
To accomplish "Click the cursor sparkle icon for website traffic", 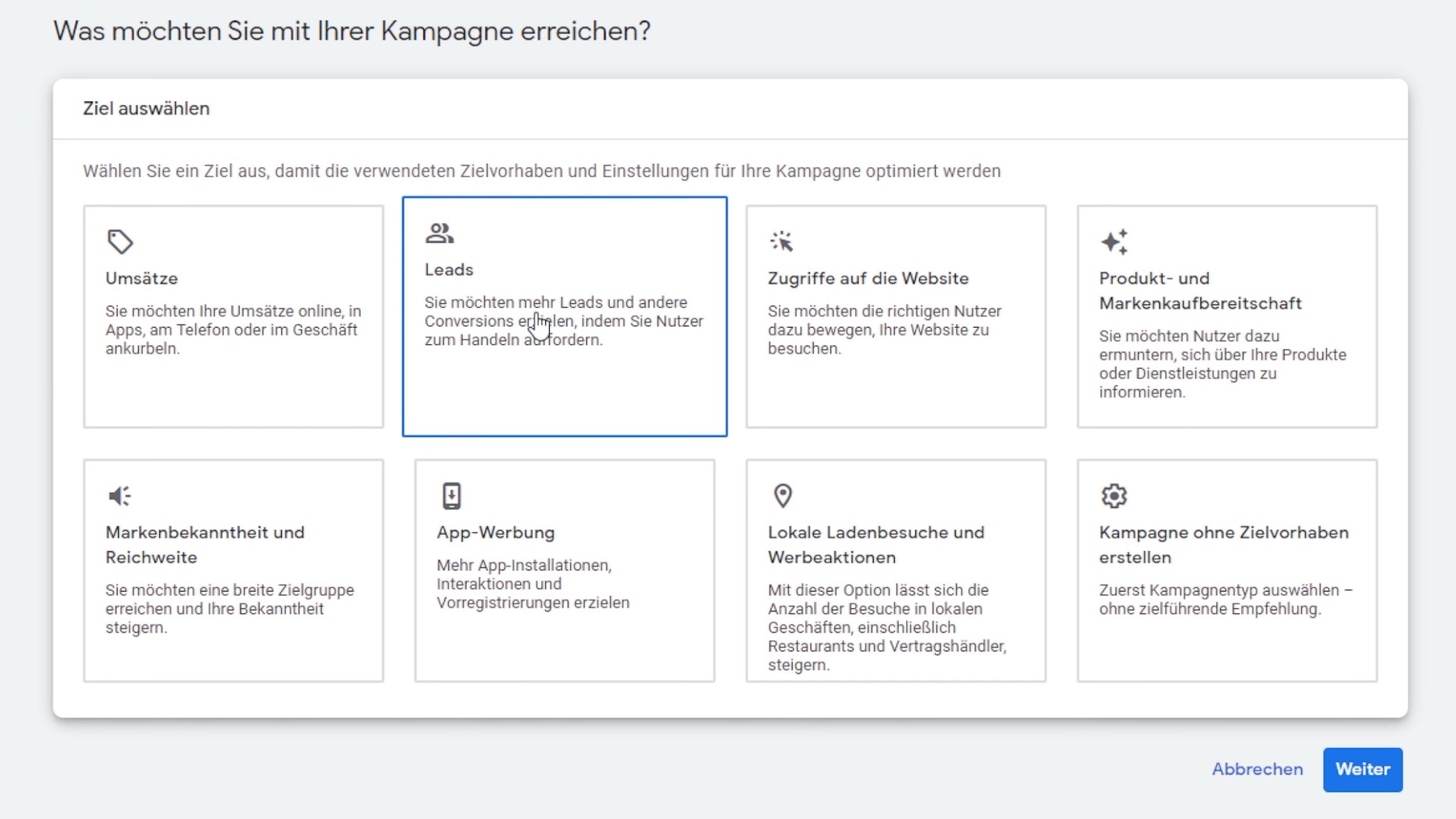I will 781,241.
